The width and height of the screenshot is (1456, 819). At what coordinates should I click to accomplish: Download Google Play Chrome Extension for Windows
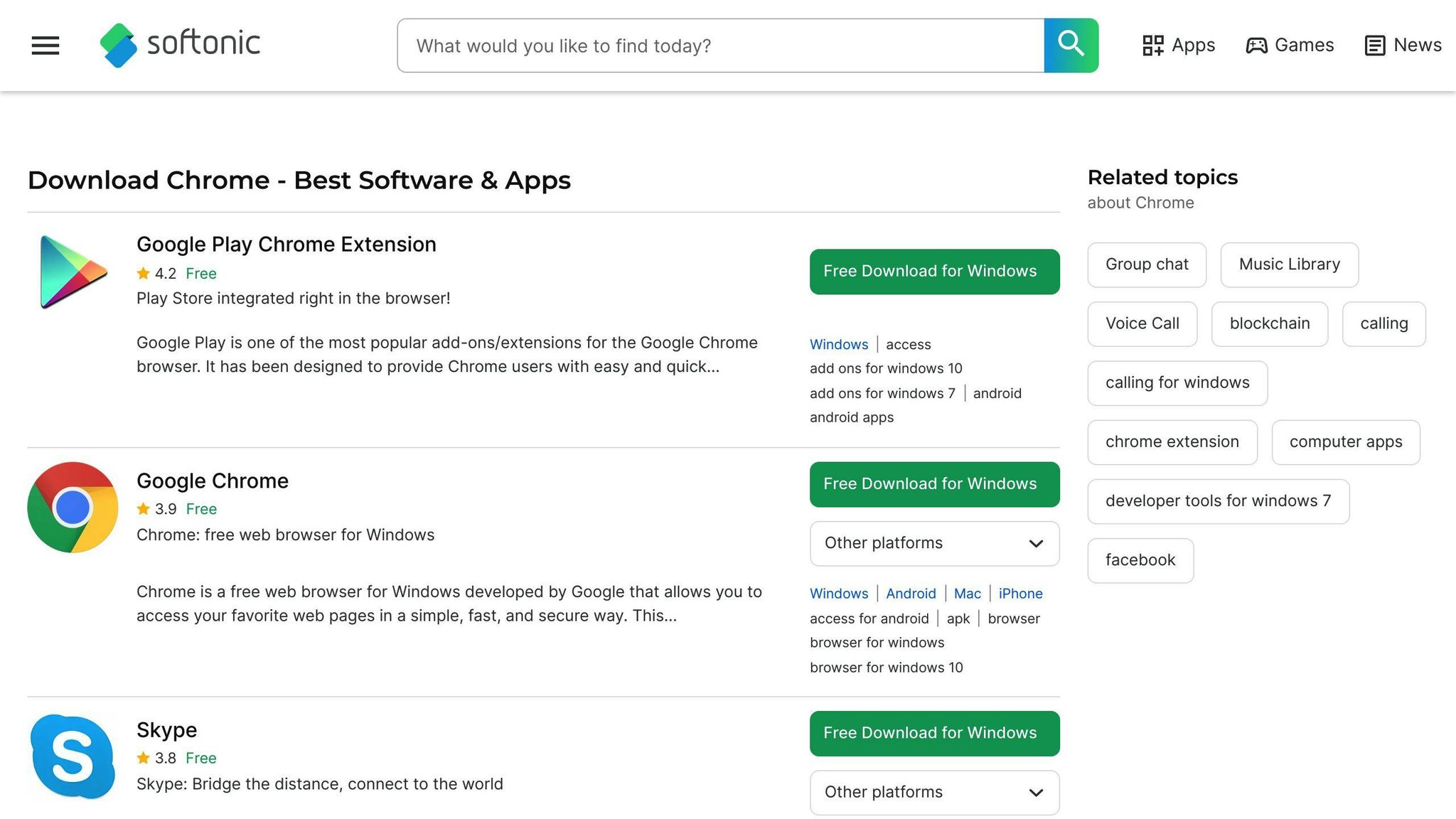(933, 272)
